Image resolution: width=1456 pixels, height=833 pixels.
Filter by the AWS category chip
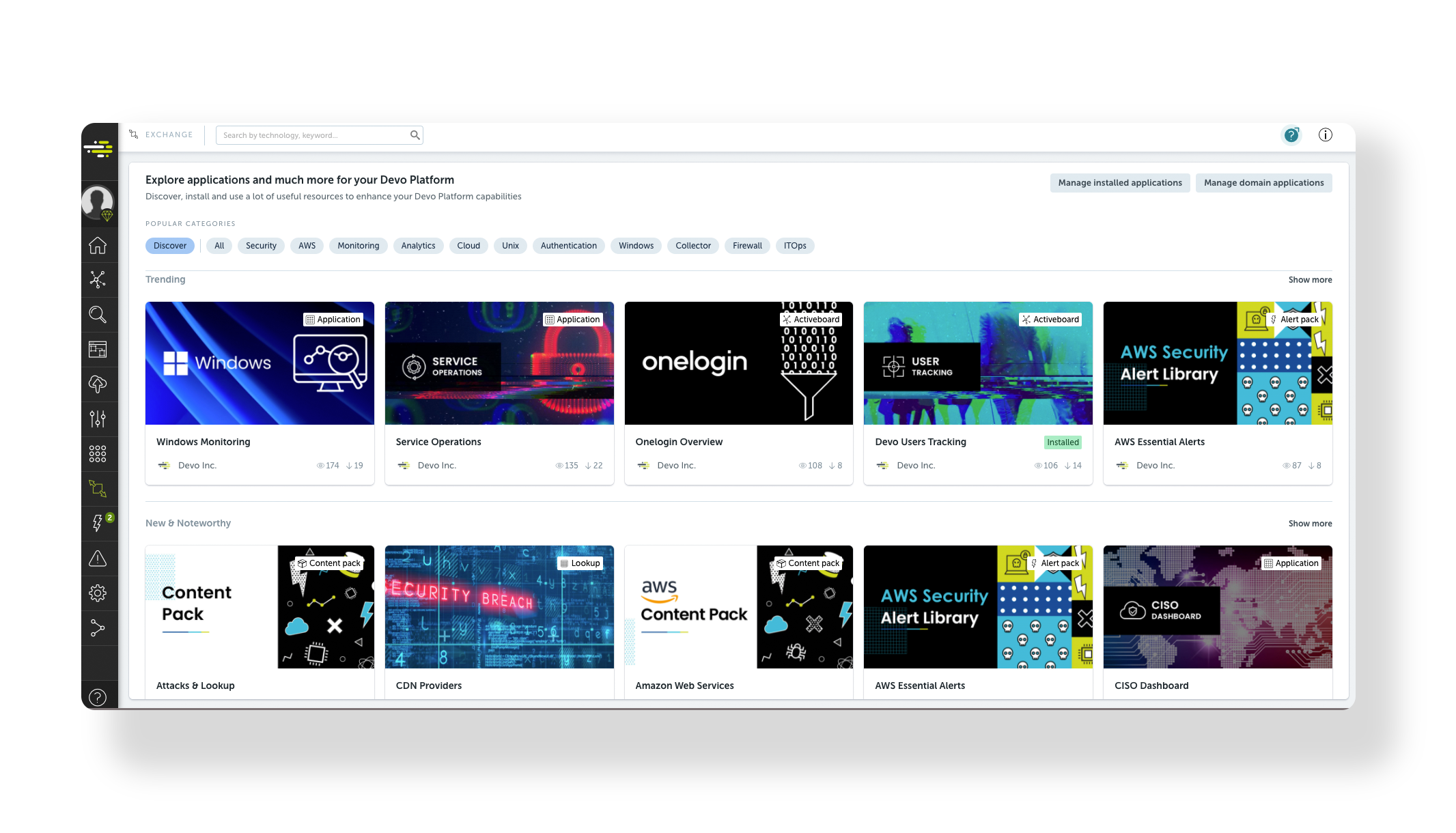click(x=307, y=246)
